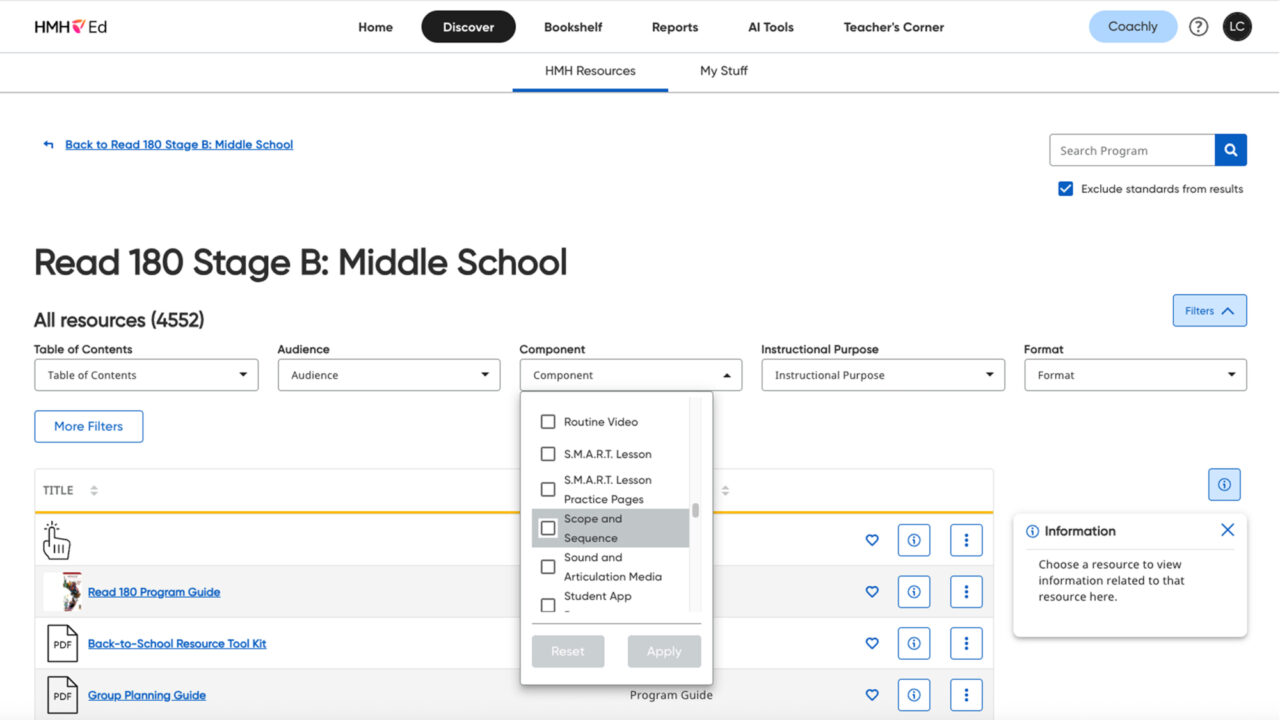Click the PDF icon for Group Planning Guide
The height and width of the screenshot is (720, 1280).
62,695
